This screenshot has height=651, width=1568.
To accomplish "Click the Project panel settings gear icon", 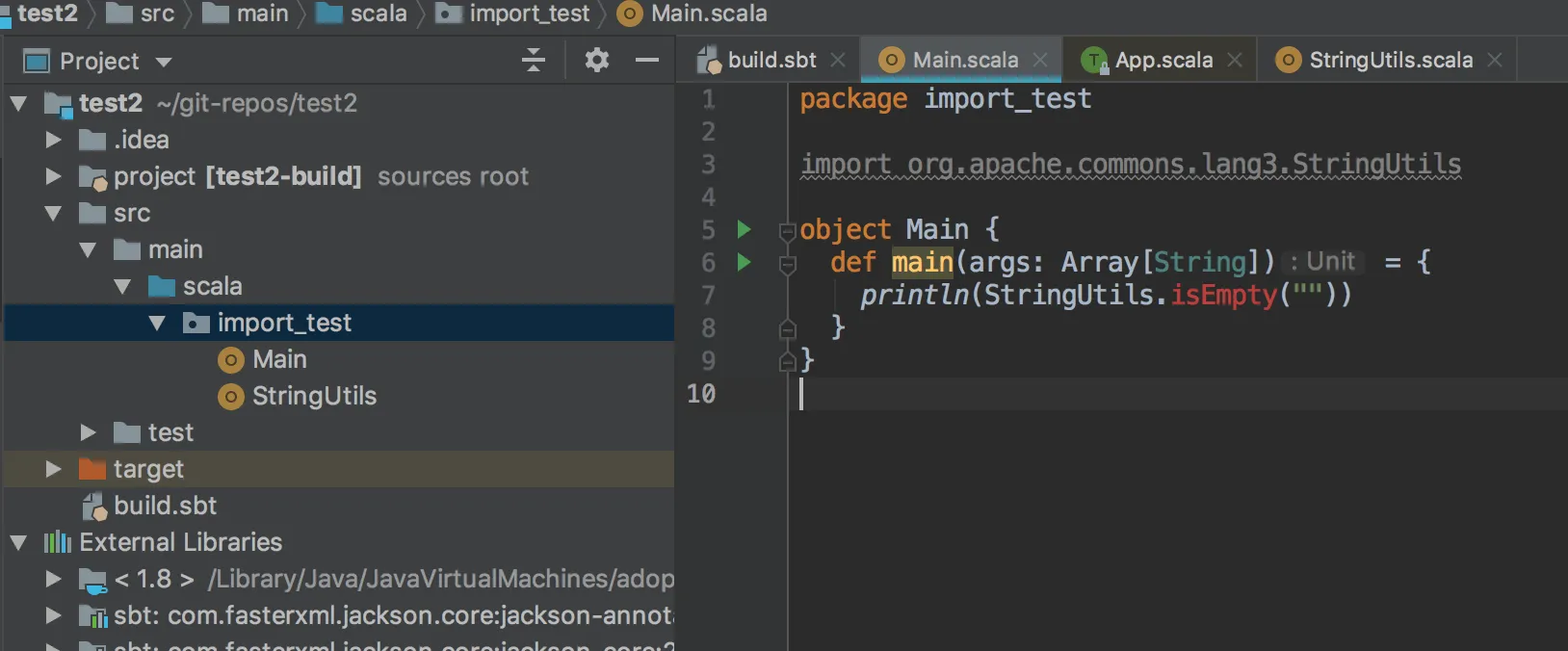I will click(597, 61).
